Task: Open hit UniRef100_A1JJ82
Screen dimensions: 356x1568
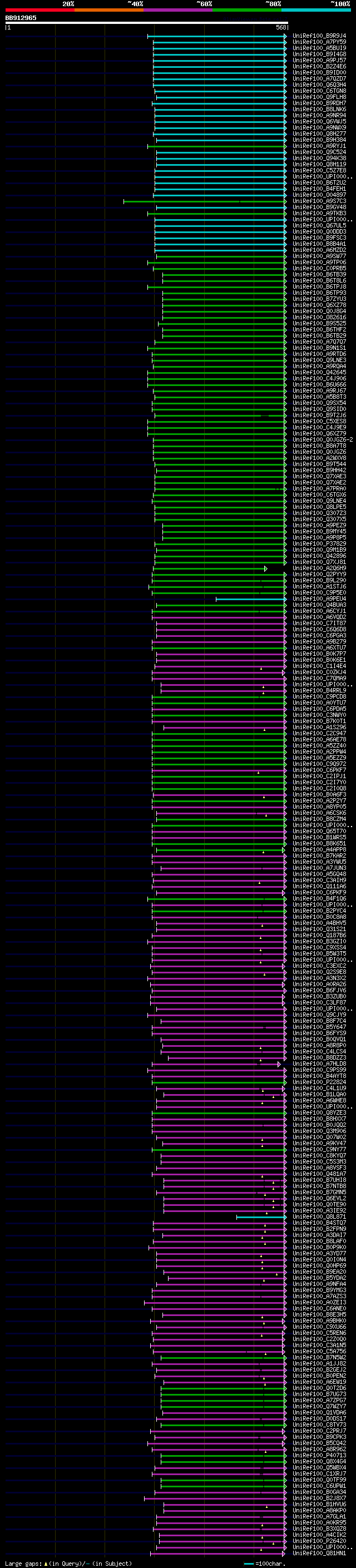Action: pos(319,1363)
